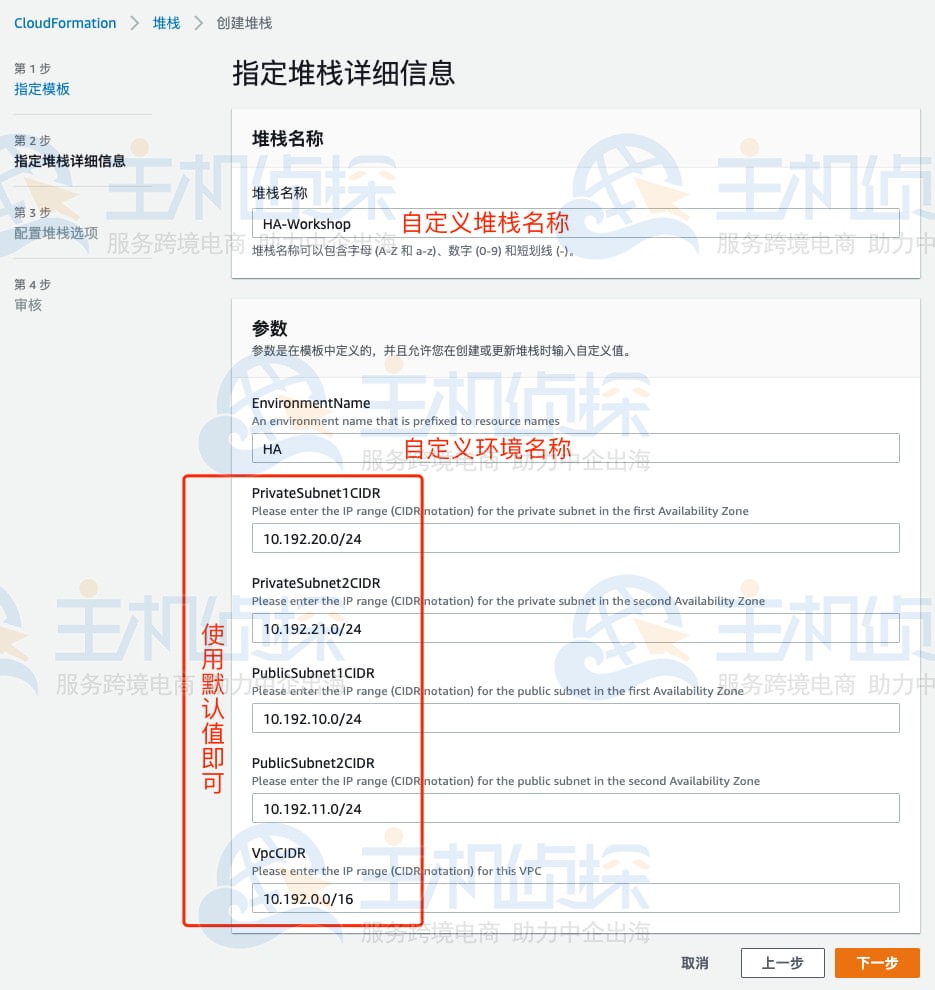935x990 pixels.
Task: Open the CloudFormation breadcrumb link
Action: click(x=65, y=23)
